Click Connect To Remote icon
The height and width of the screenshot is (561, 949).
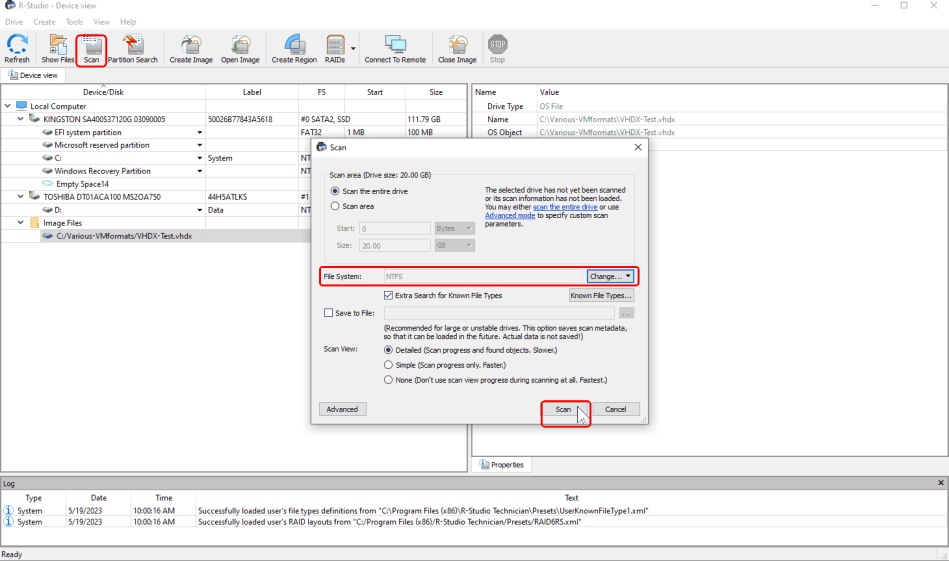tap(395, 45)
